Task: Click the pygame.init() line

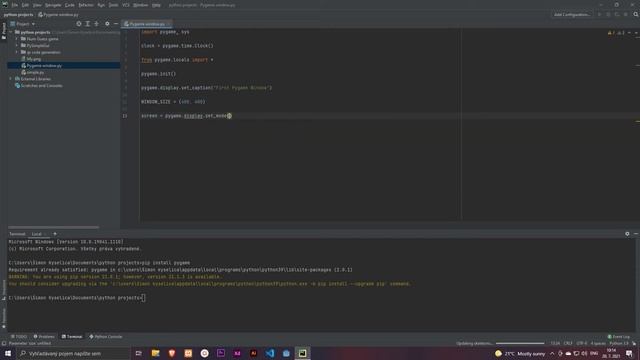Action: point(158,74)
